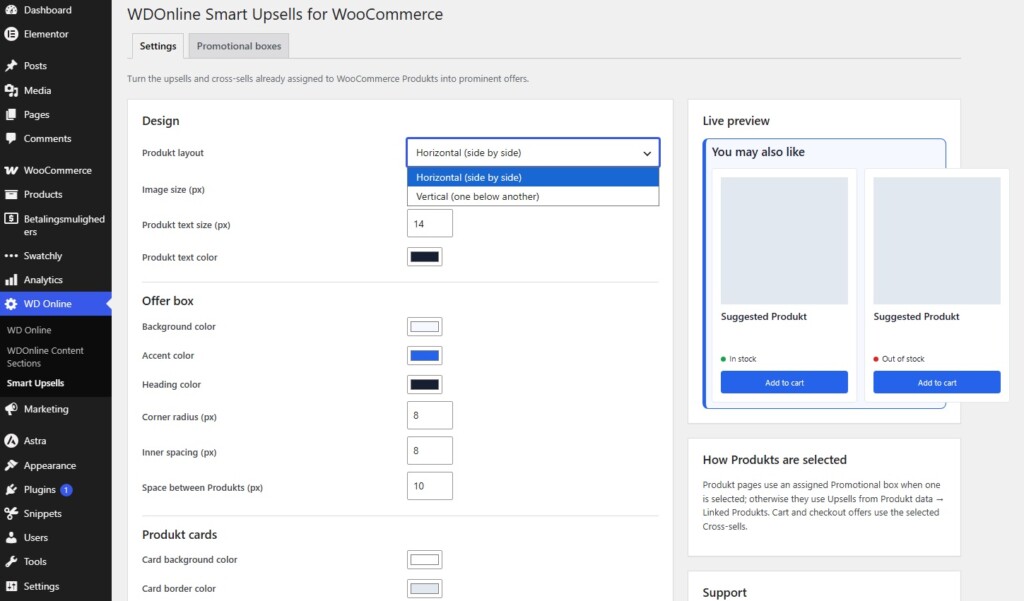Focus the Produkt text size field
This screenshot has height=601, width=1024.
click(430, 223)
